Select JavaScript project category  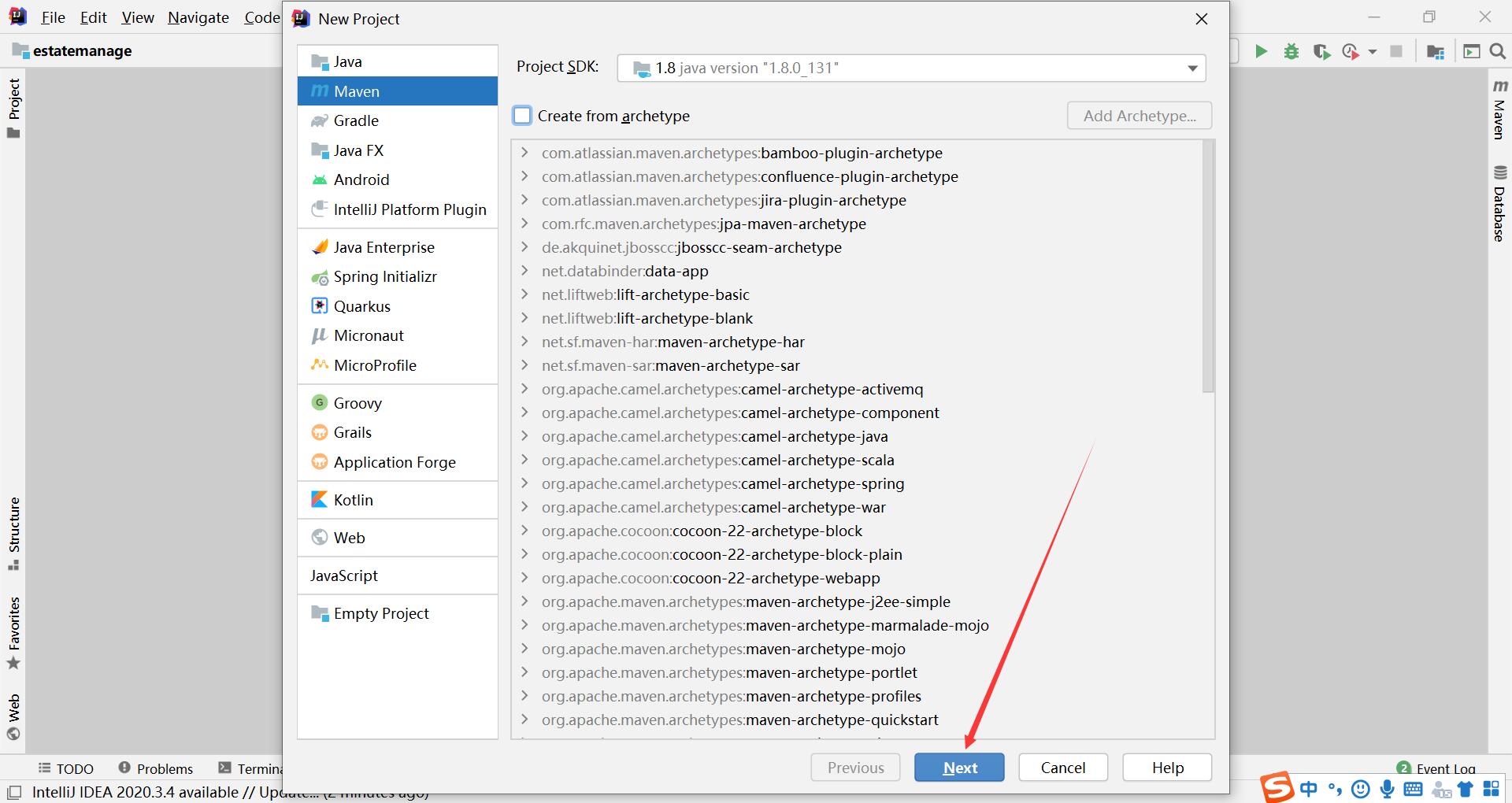point(398,575)
